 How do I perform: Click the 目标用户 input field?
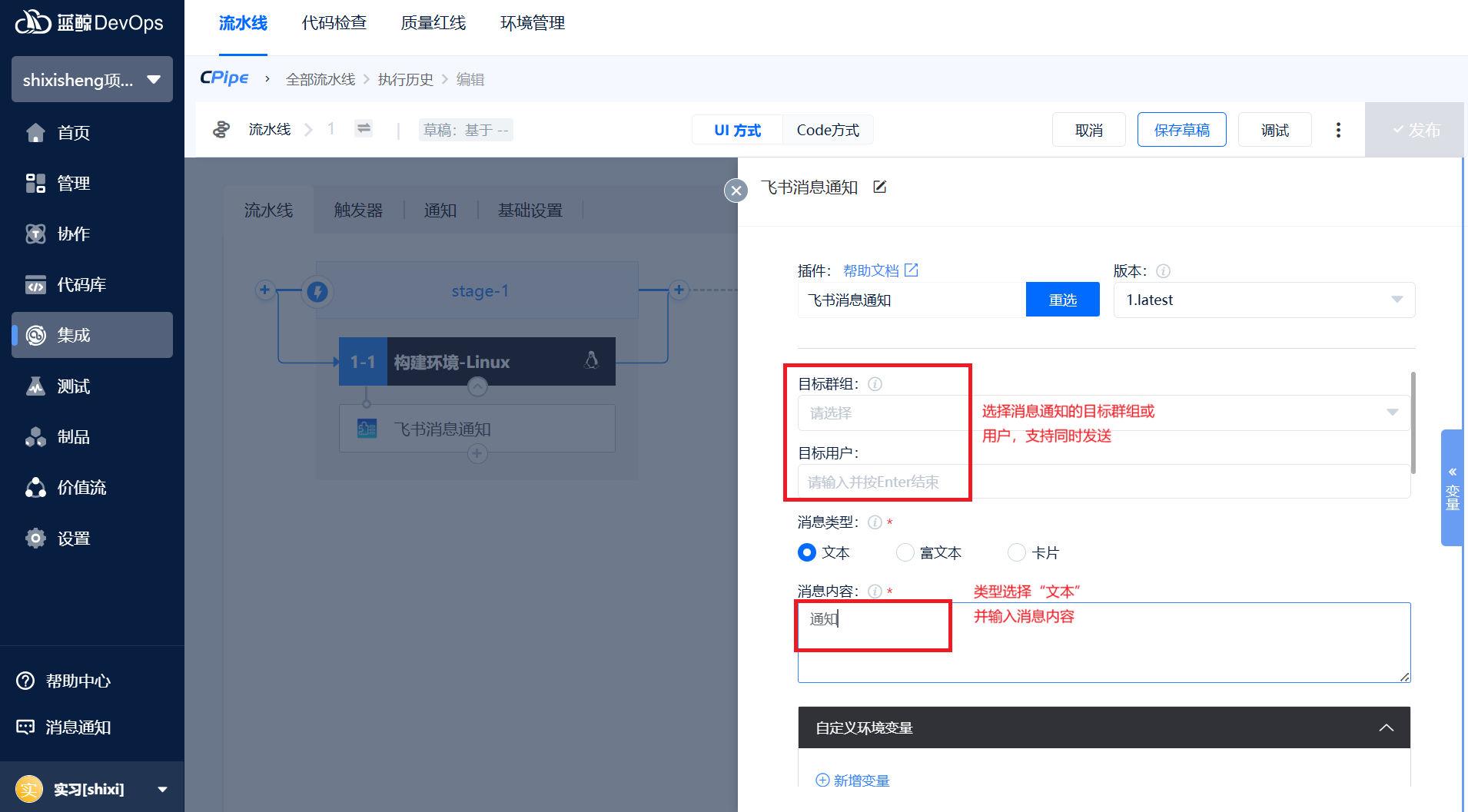click(x=1104, y=482)
